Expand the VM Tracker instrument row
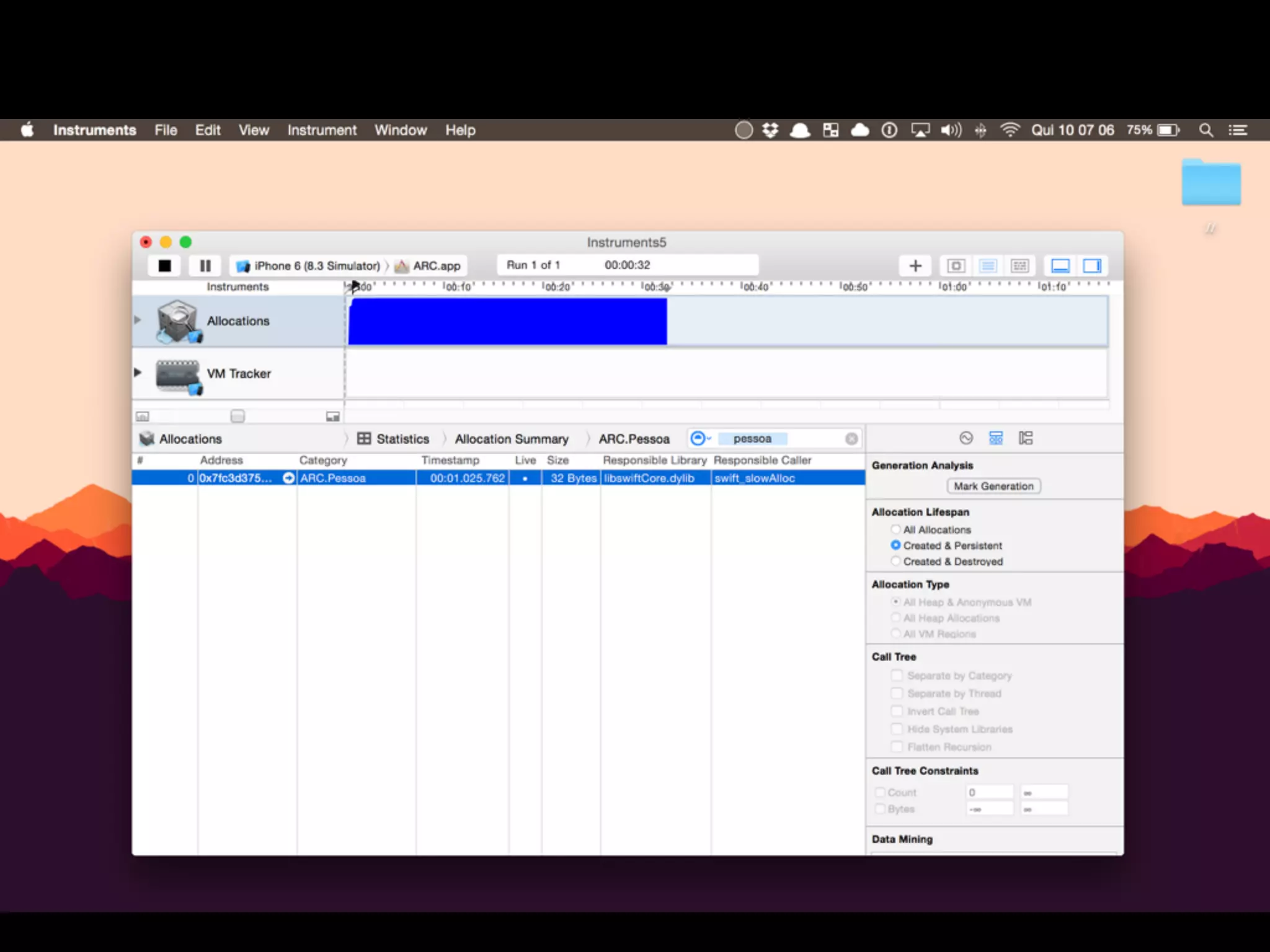Image resolution: width=1270 pixels, height=952 pixels. (138, 372)
